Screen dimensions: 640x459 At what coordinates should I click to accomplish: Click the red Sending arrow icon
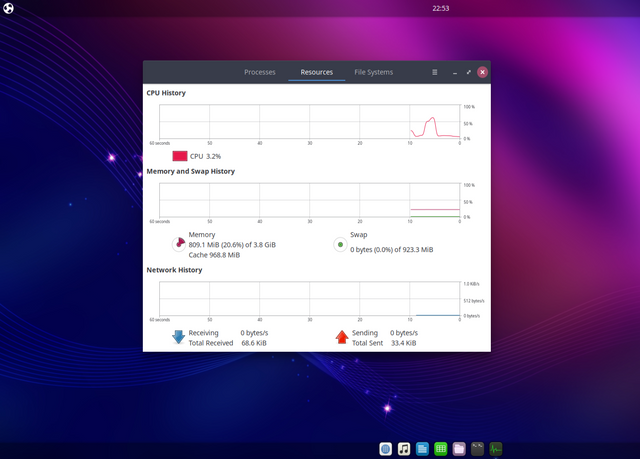pyautogui.click(x=342, y=337)
